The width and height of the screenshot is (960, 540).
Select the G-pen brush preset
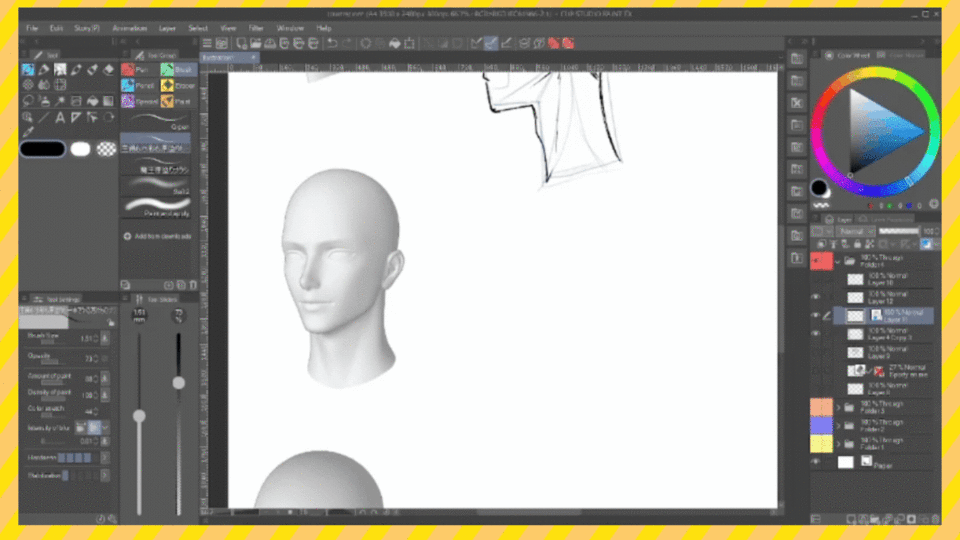(x=156, y=121)
